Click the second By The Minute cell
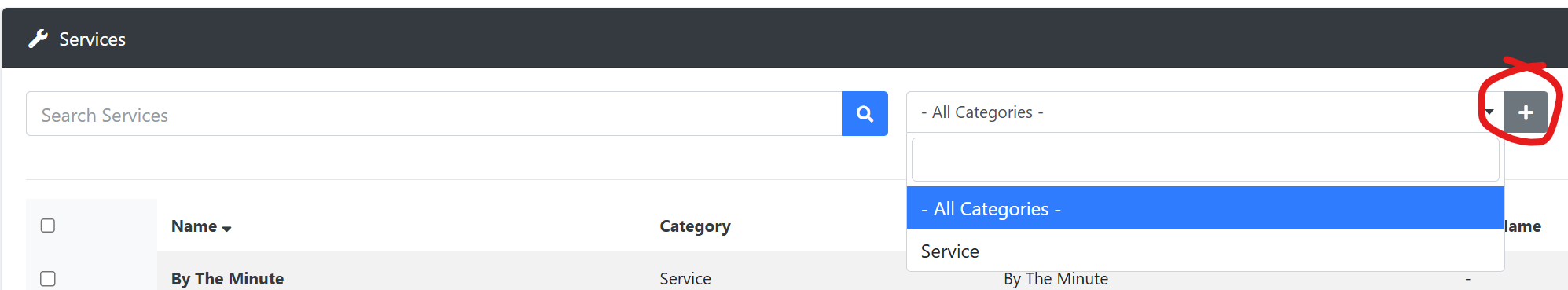The image size is (1568, 290). click(1056, 279)
